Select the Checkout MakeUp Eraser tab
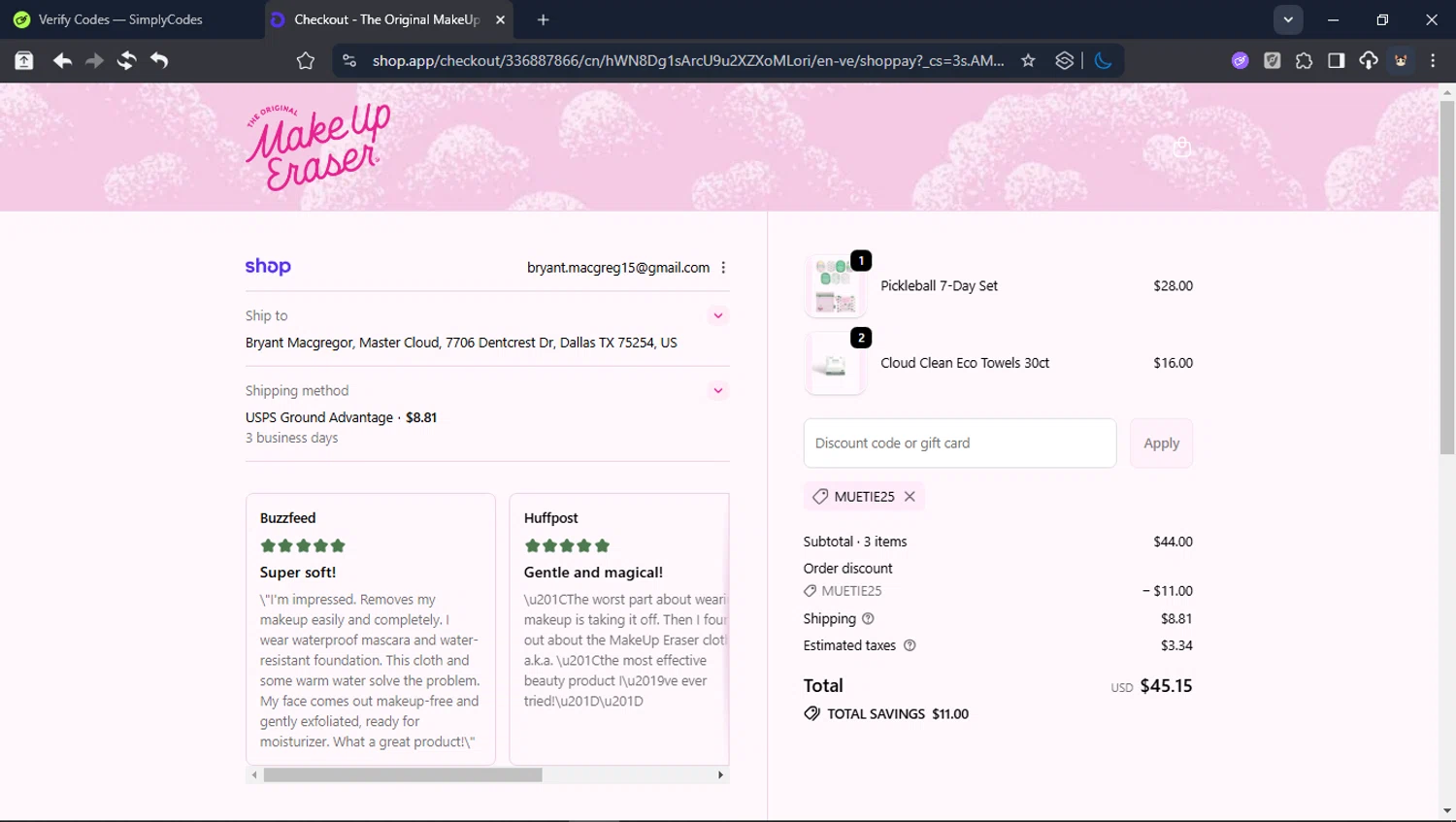The image size is (1456, 822). coord(386,19)
